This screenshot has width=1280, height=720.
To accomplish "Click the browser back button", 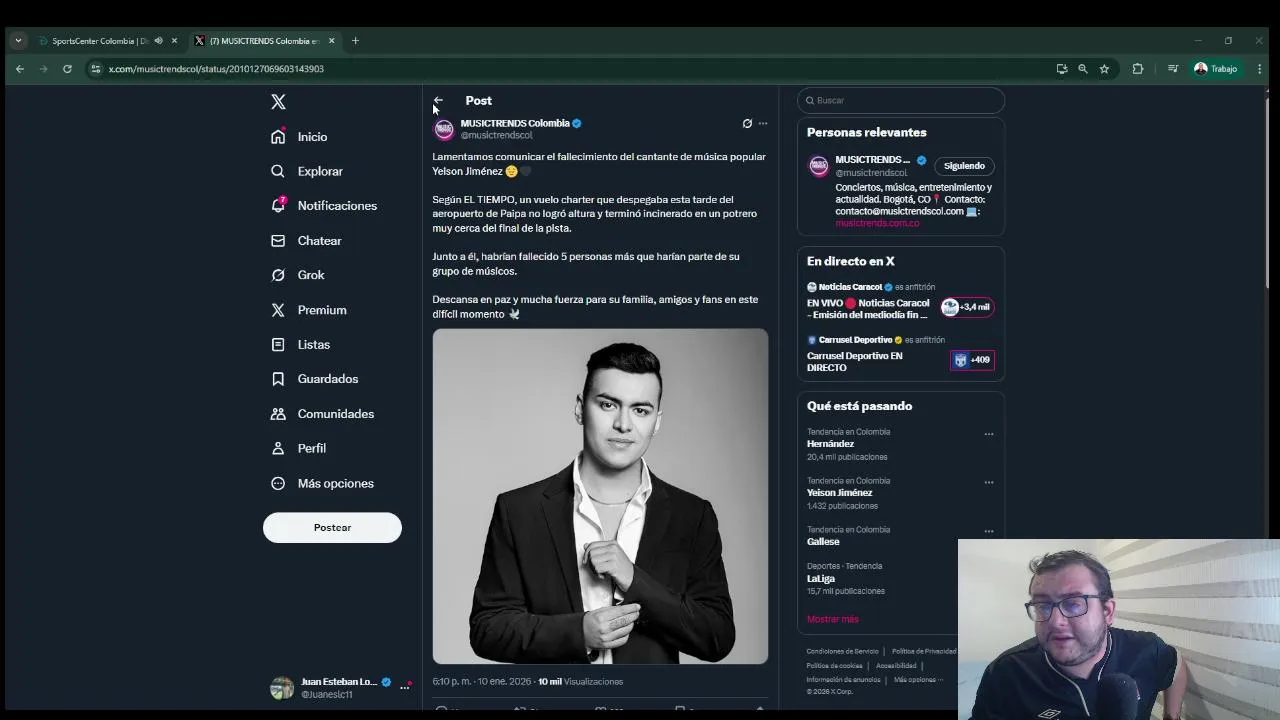I will click(20, 69).
